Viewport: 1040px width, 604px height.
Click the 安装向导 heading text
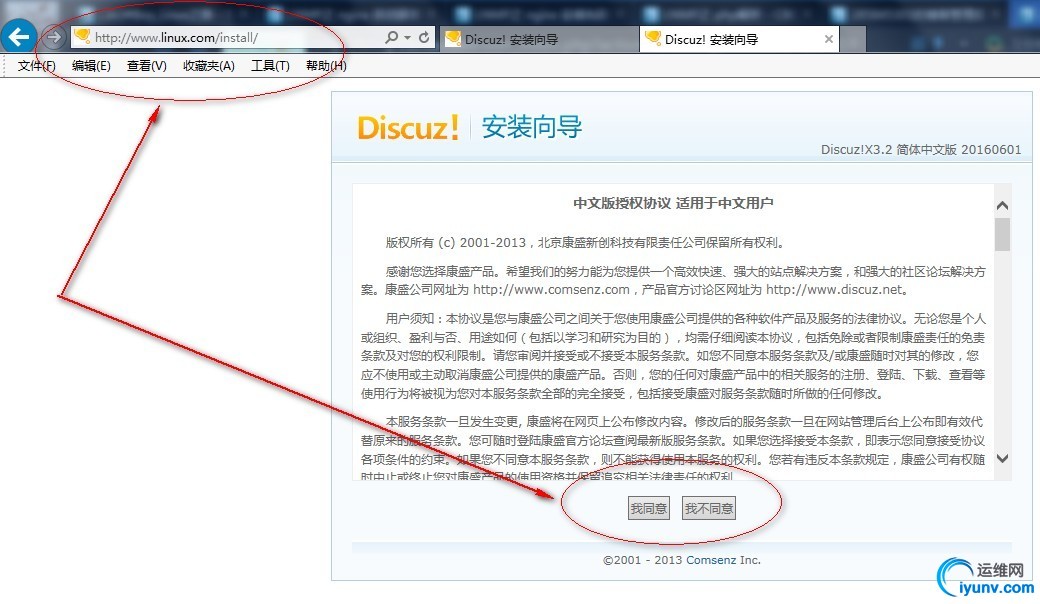point(532,127)
